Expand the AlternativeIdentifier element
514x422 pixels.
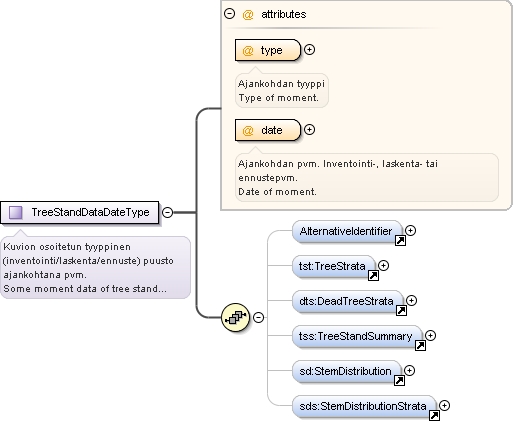pos(411,230)
